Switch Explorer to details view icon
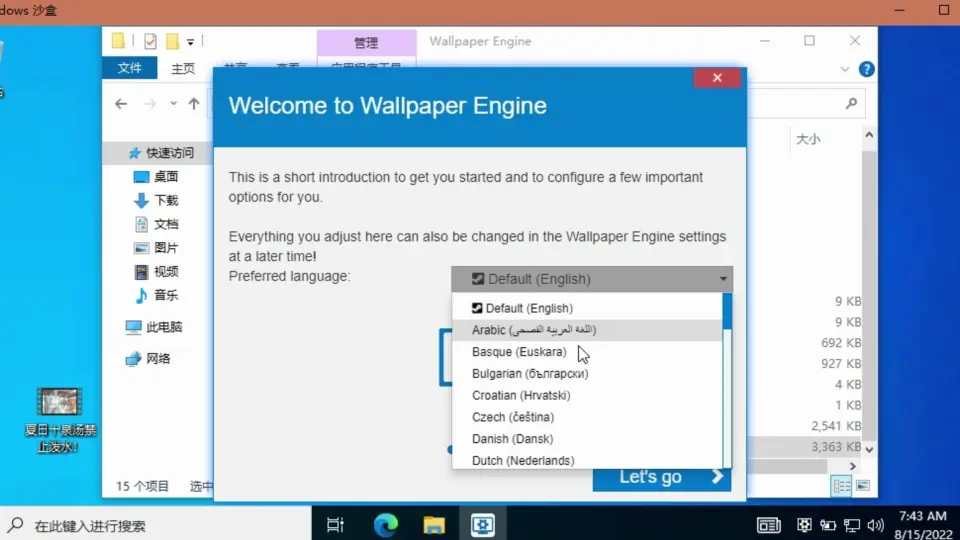960x540 pixels. click(841, 486)
